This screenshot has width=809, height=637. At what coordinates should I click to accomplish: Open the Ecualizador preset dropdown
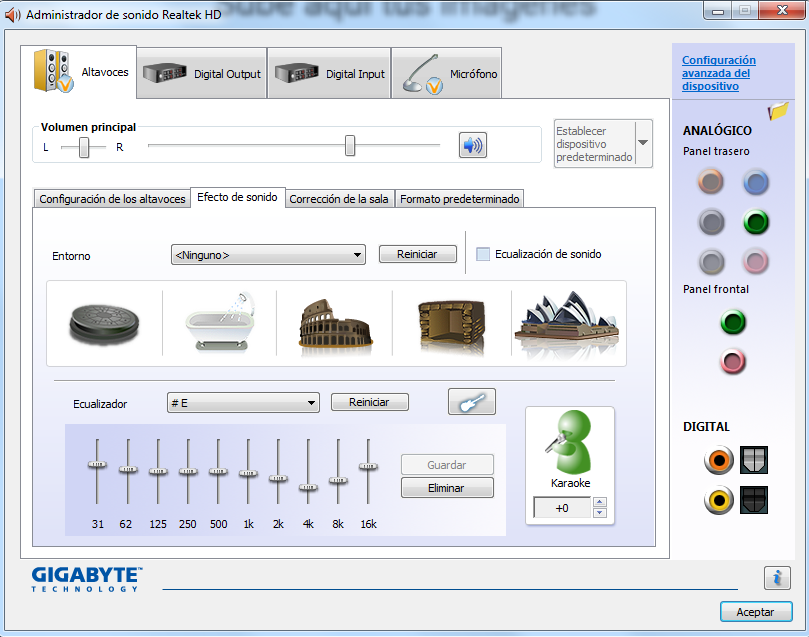pyautogui.click(x=243, y=403)
